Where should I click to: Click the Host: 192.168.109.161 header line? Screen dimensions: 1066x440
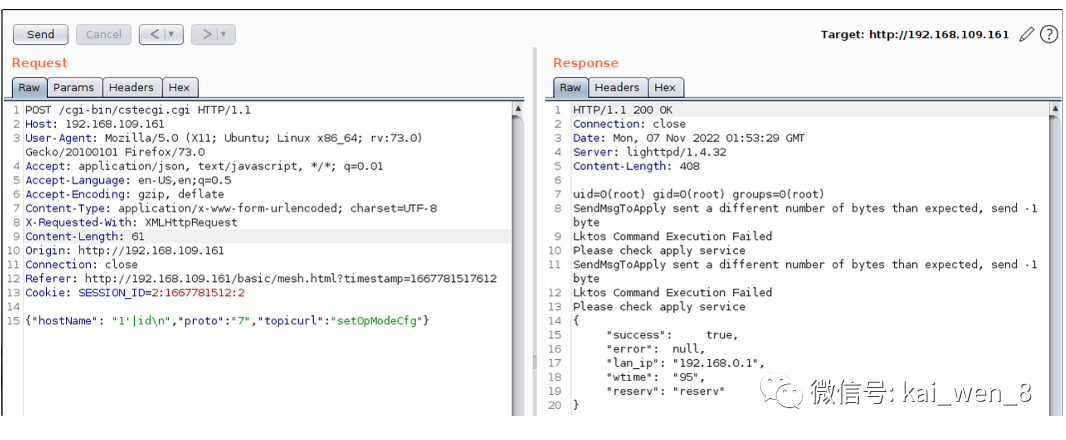[x=94, y=124]
